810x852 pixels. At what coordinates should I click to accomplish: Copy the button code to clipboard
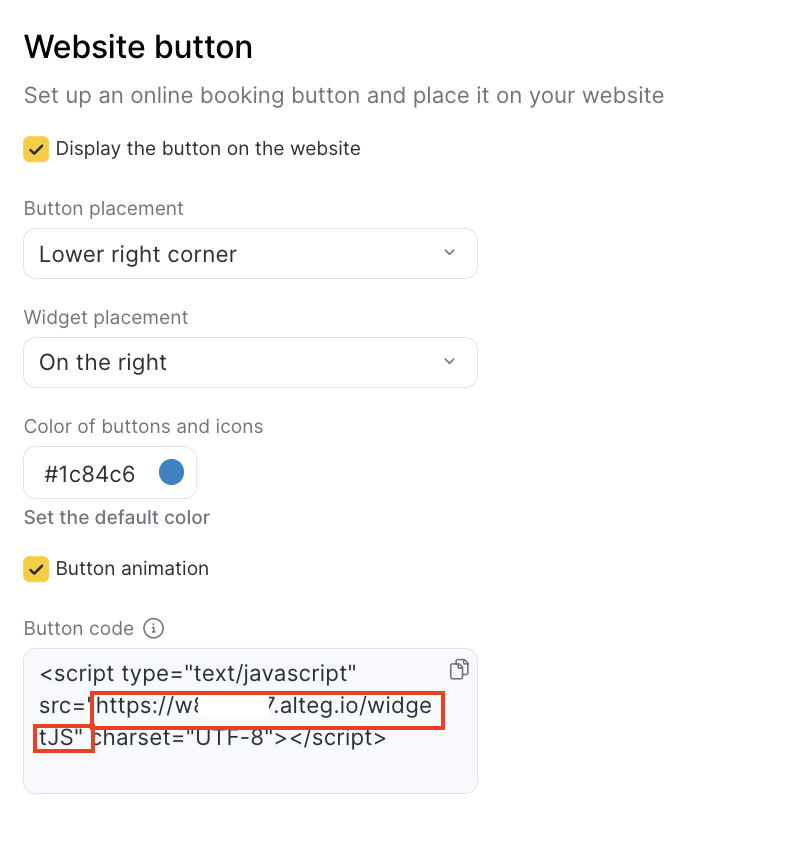coord(459,670)
